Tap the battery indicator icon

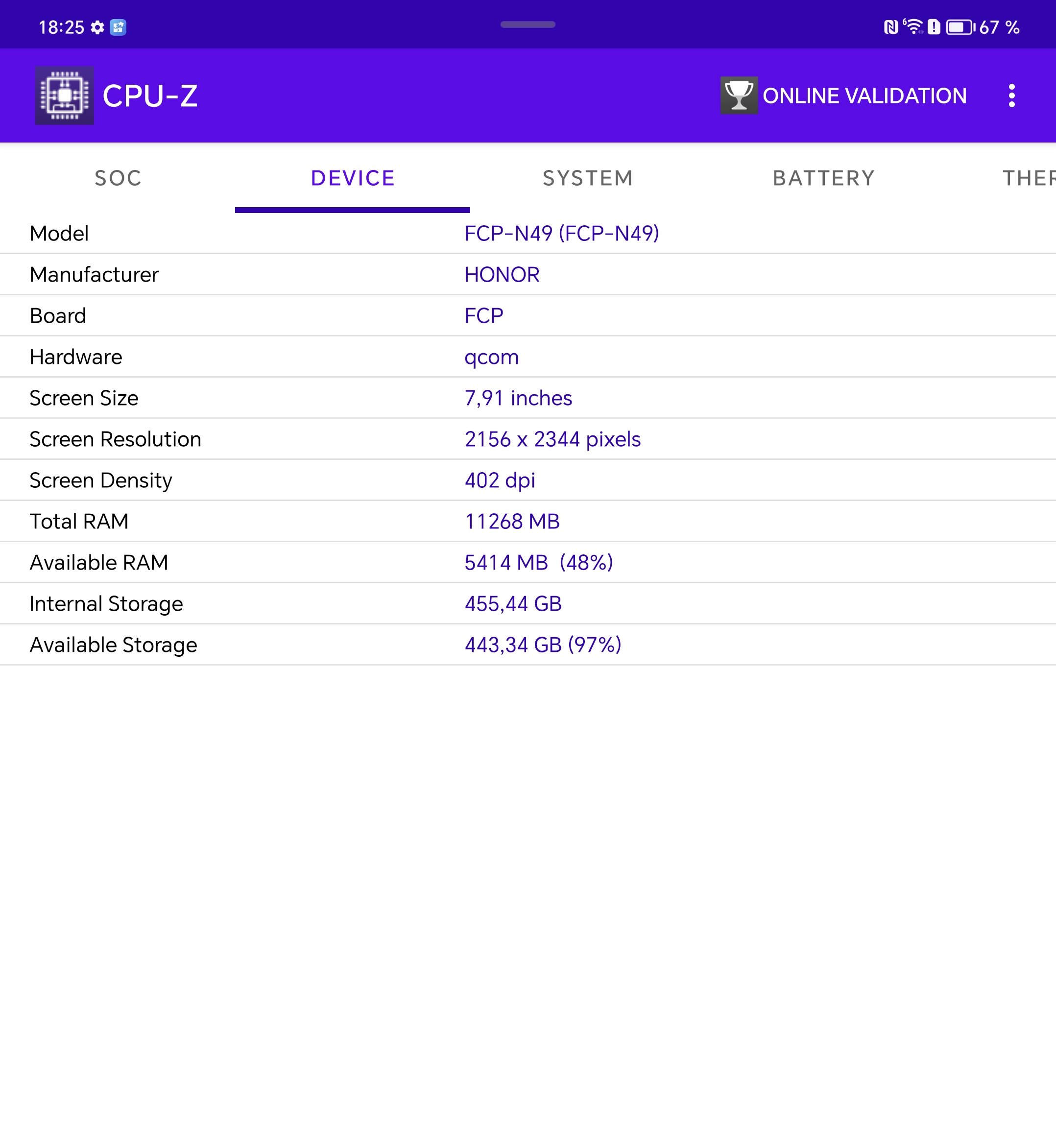(960, 27)
